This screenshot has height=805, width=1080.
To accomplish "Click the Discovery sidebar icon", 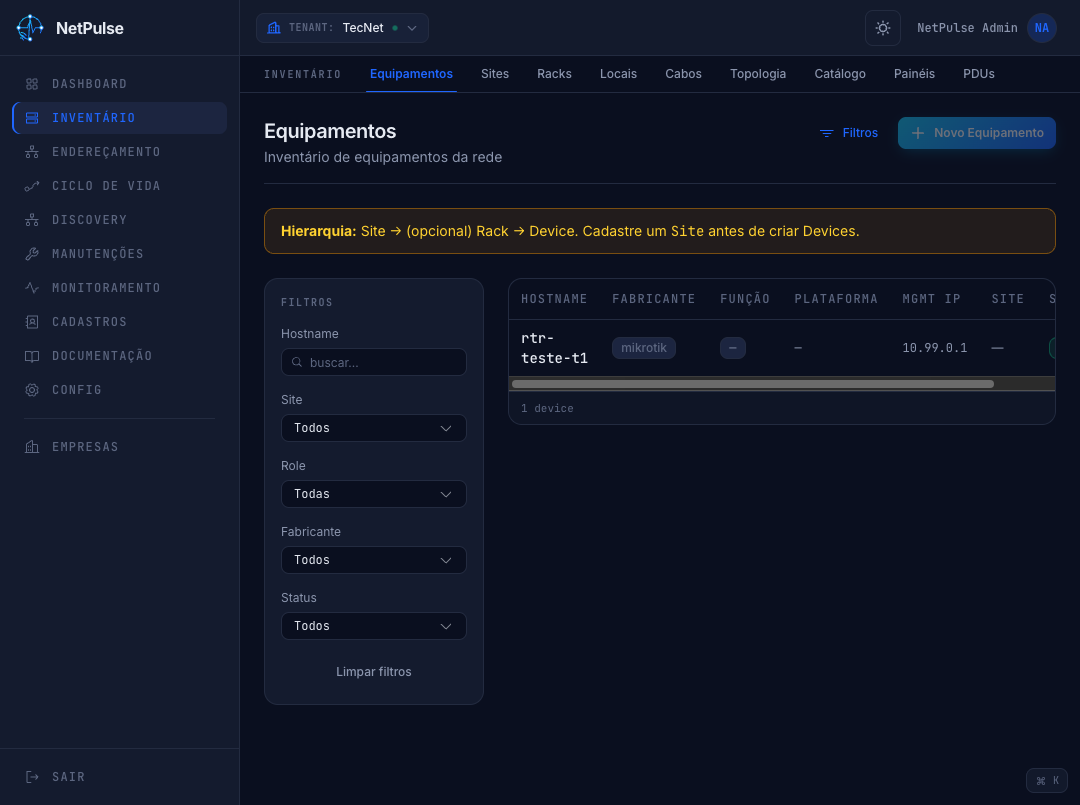I will (x=32, y=220).
